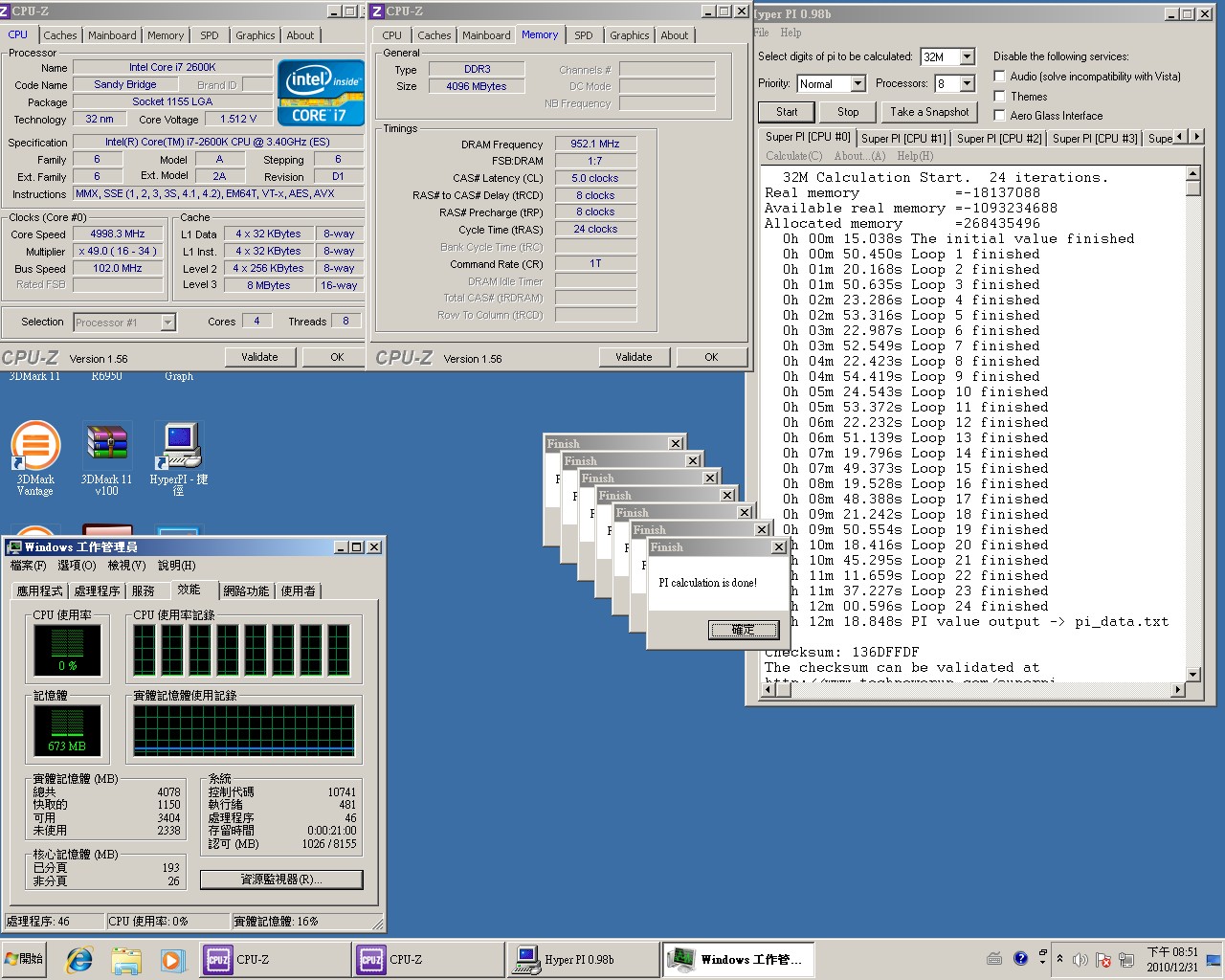Image resolution: width=1225 pixels, height=980 pixels.
Task: Click the Start button in Hyper PI
Action: [x=787, y=112]
